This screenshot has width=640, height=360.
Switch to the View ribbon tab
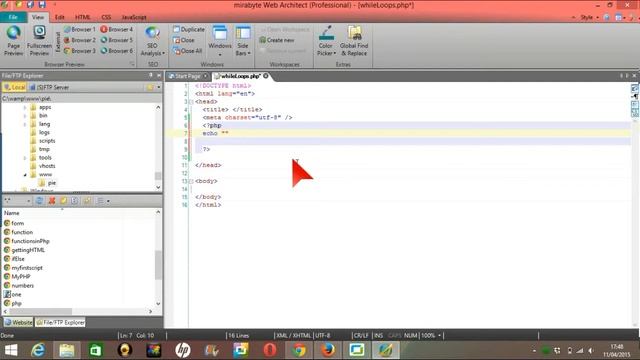(x=38, y=17)
